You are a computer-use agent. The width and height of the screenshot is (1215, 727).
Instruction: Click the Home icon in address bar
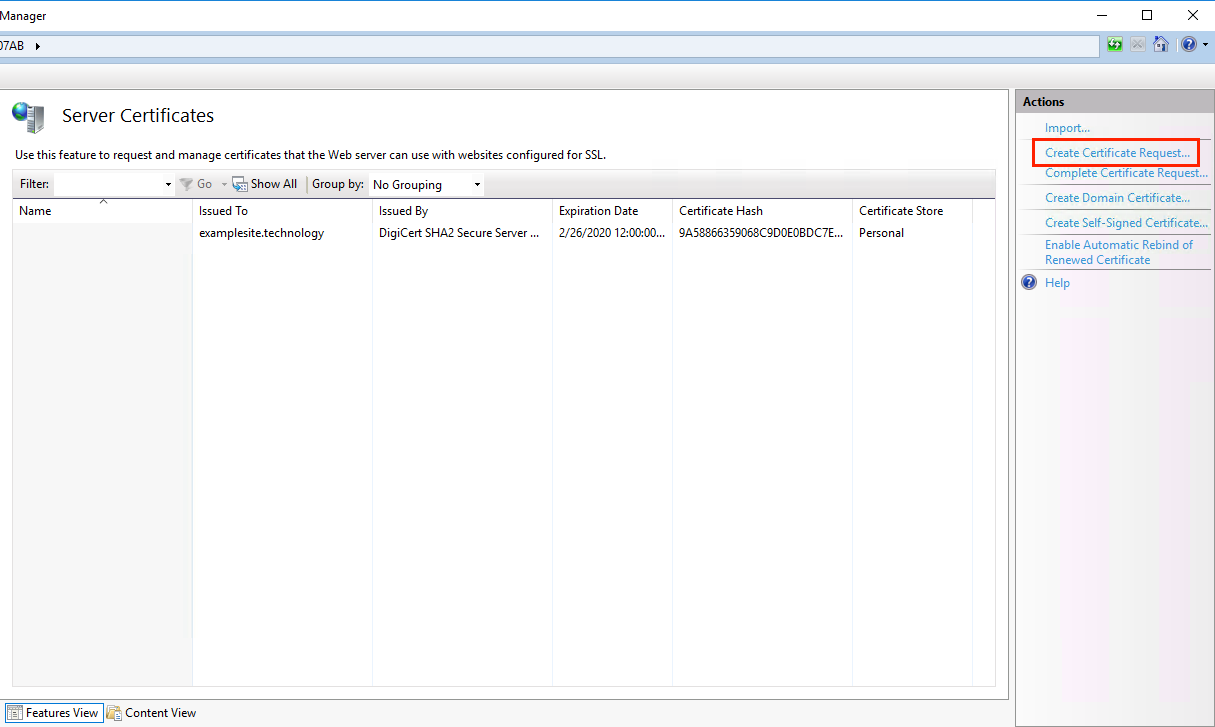(x=1161, y=45)
